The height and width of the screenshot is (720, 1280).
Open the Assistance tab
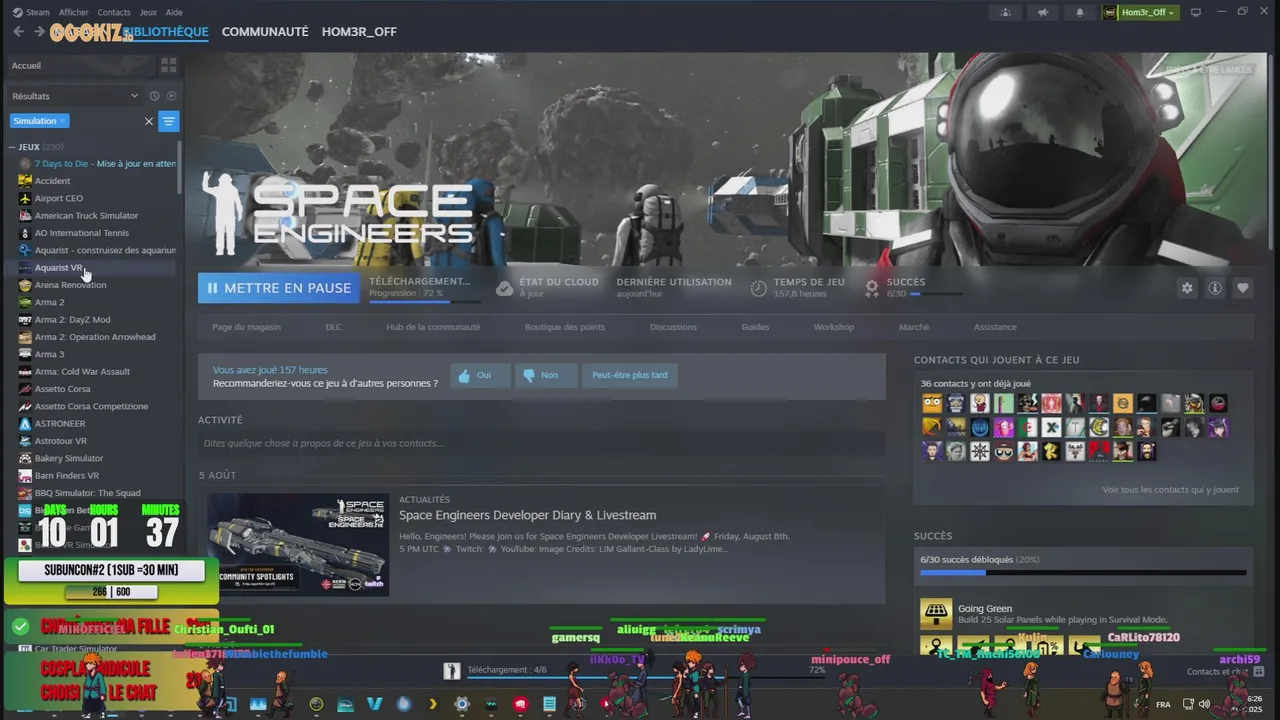click(x=995, y=327)
